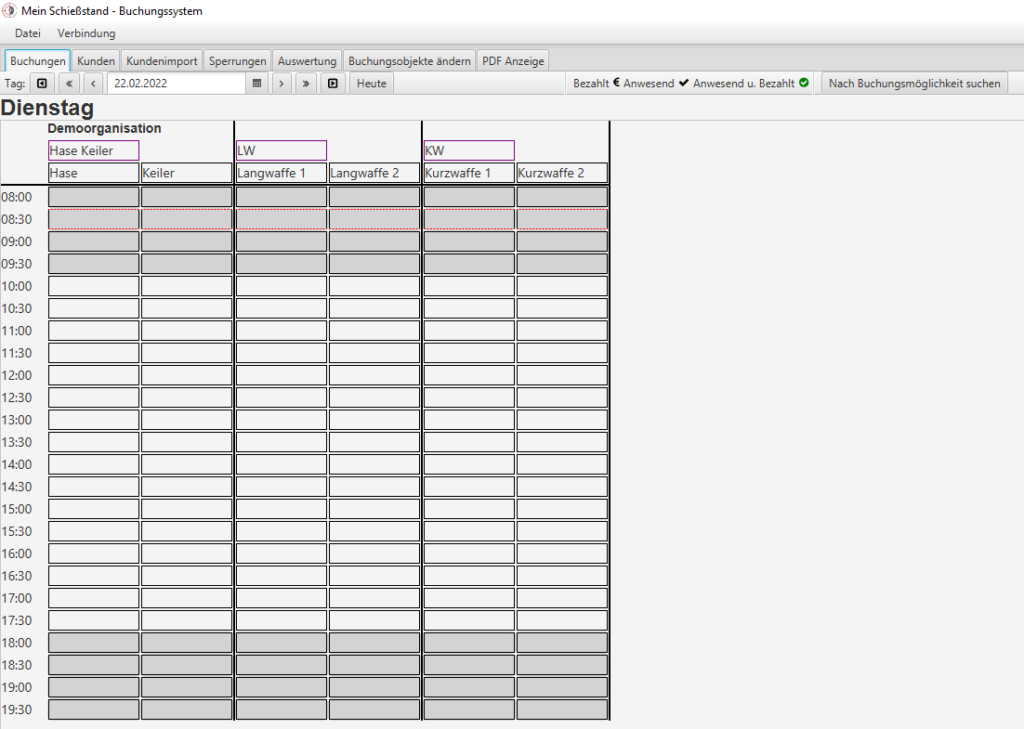Switch to the Buchungen tab
1024x729 pixels.
37,61
